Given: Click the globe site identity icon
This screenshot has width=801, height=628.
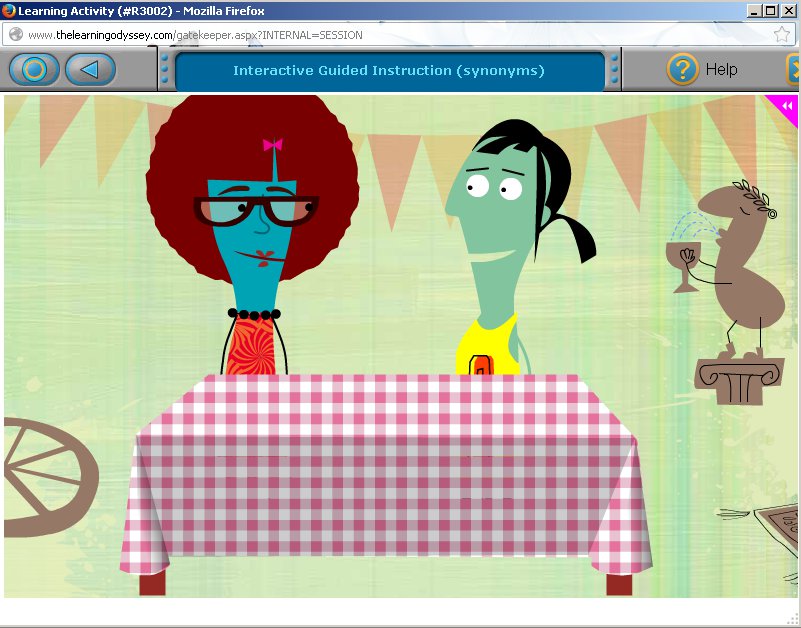Looking at the screenshot, I should click(16, 34).
